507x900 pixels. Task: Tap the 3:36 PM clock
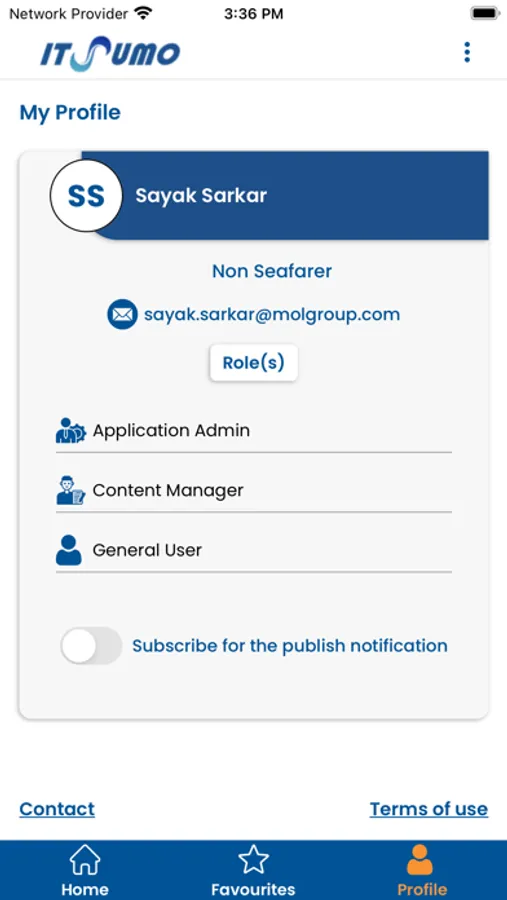[253, 14]
